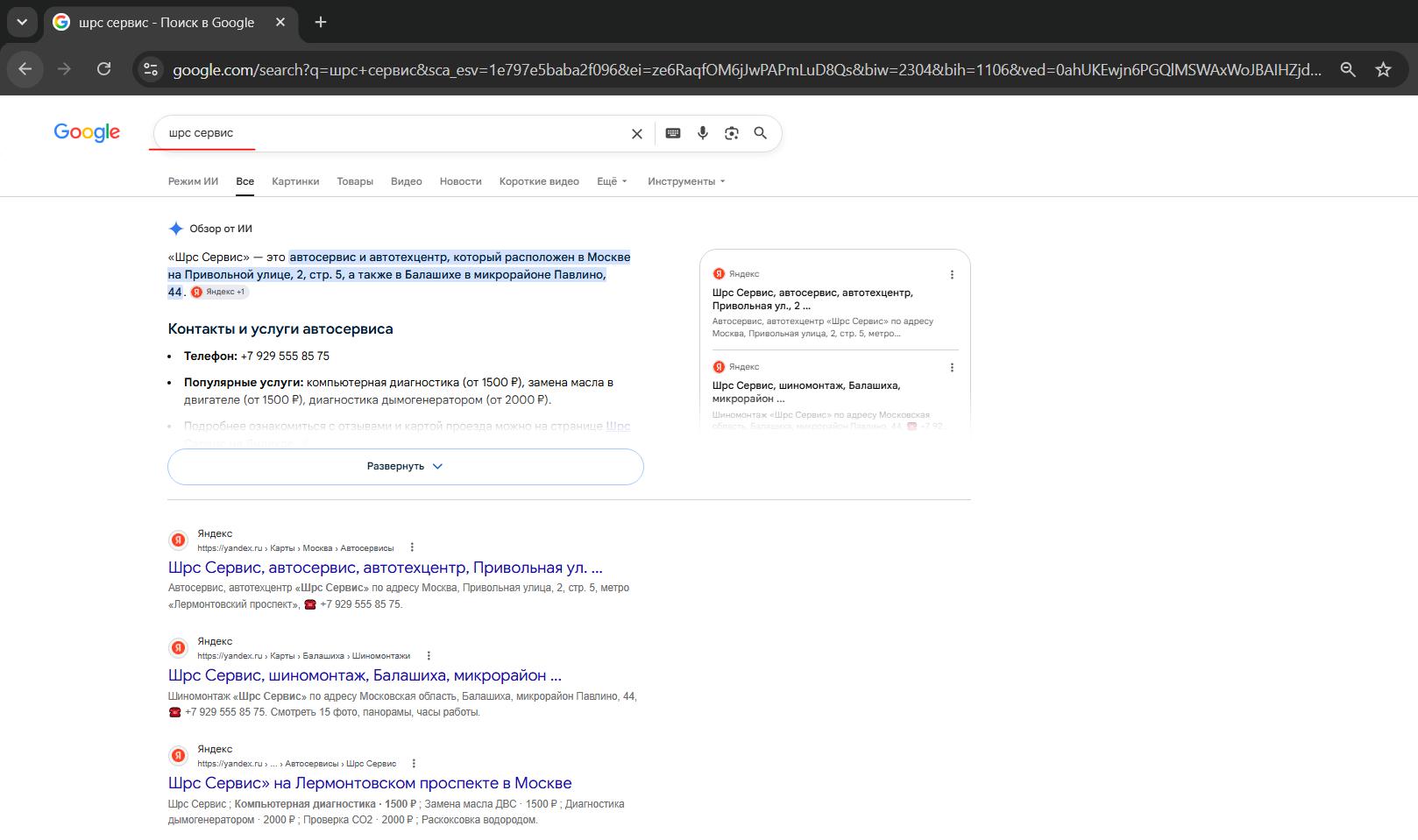Click Яндекс favicon of Шиномонтажи result
Screen dimensions: 1418x840
(x=179, y=647)
